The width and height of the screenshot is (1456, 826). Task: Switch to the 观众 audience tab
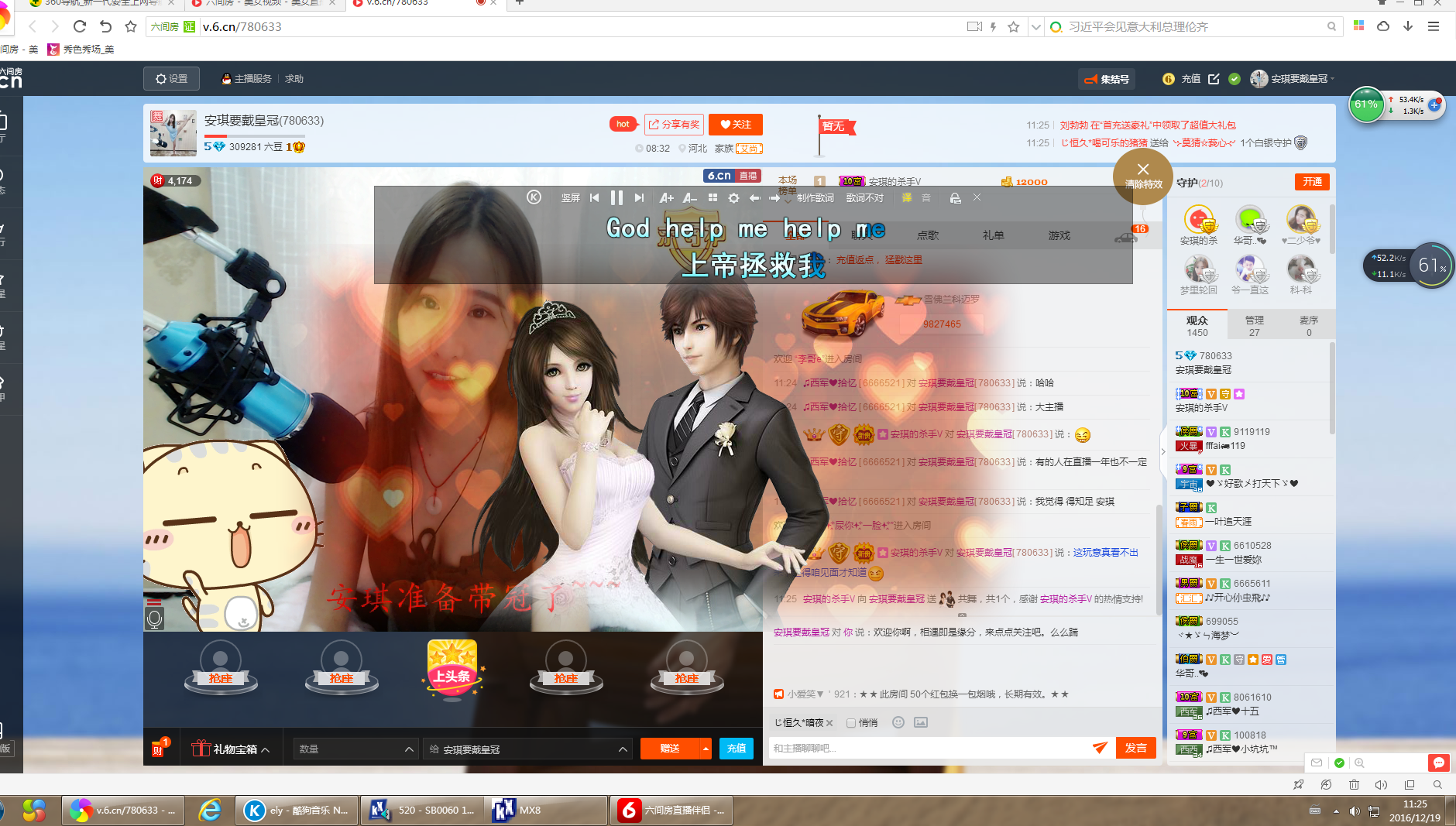[x=1197, y=326]
